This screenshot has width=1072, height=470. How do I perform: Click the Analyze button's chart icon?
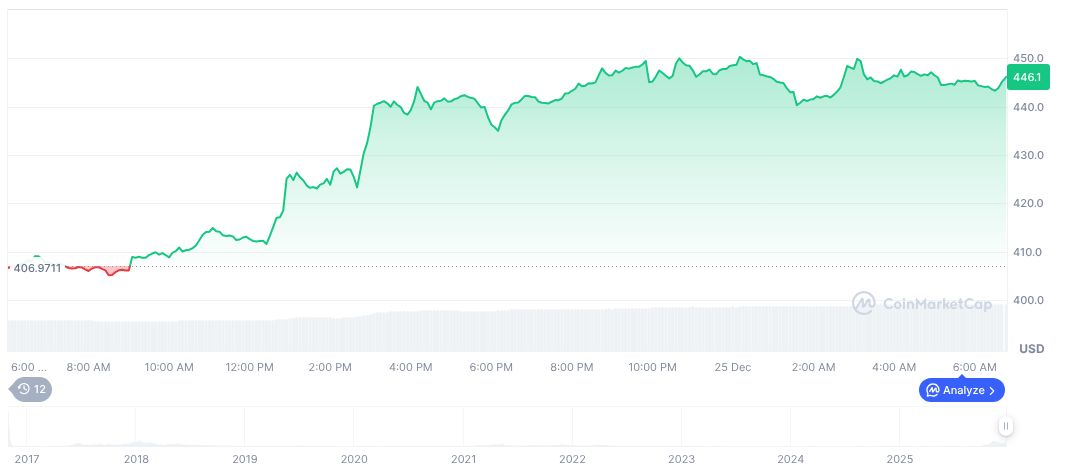click(x=933, y=390)
